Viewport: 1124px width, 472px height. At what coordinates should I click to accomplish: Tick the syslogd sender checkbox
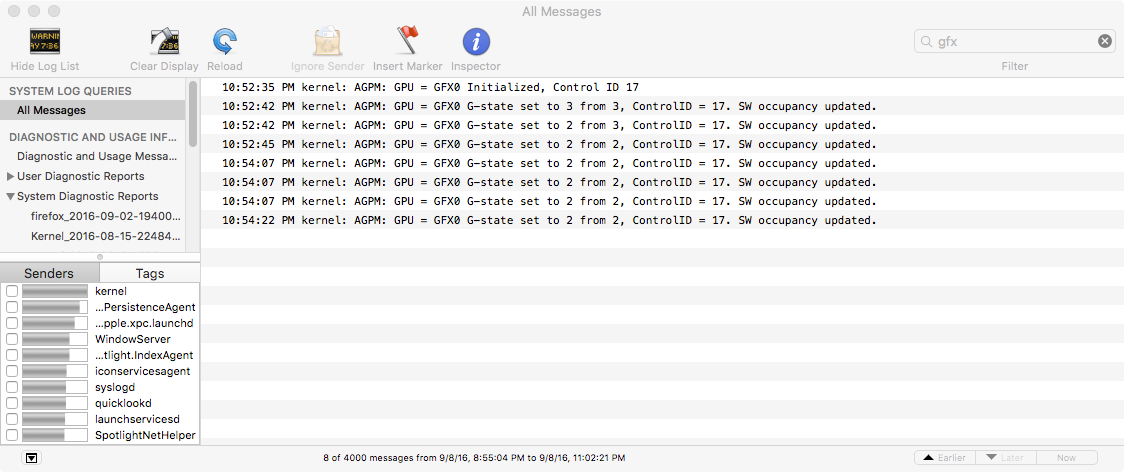(11, 387)
